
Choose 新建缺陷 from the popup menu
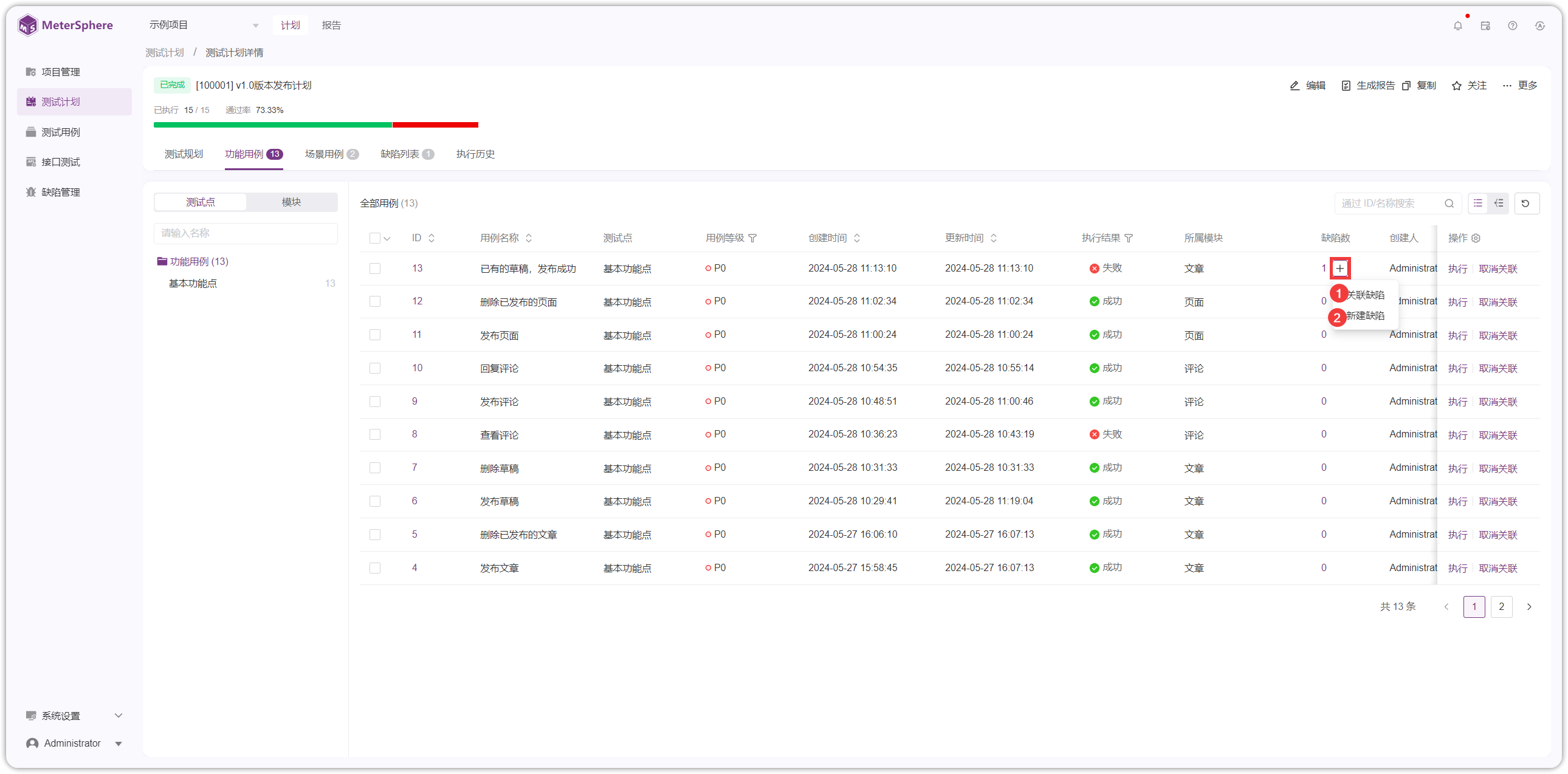[1364, 316]
